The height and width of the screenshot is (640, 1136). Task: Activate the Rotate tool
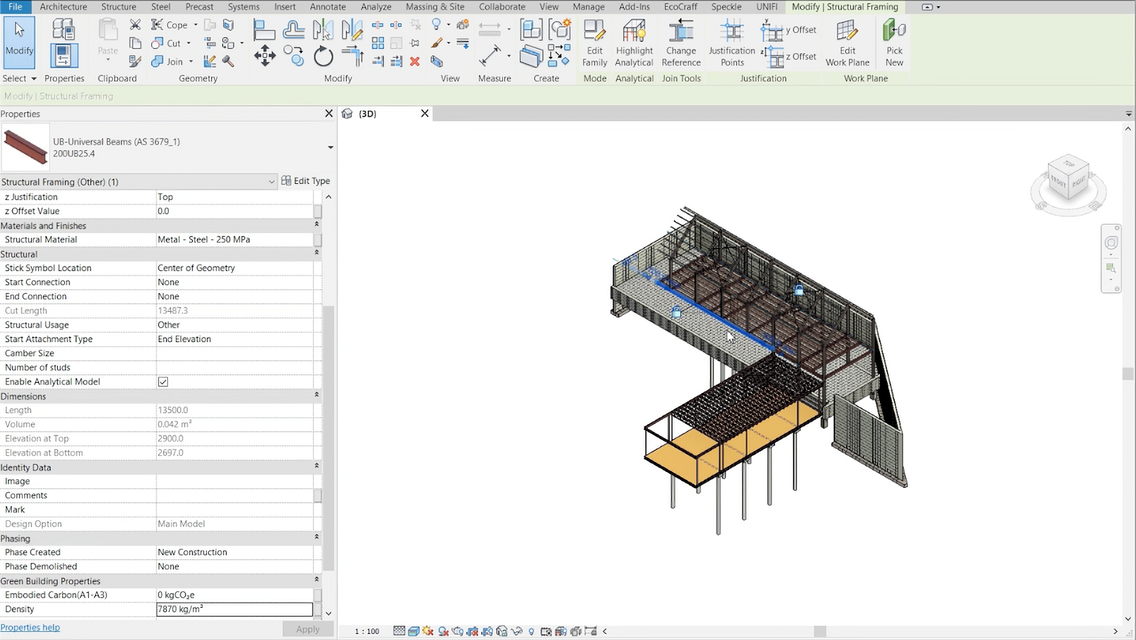click(x=323, y=56)
